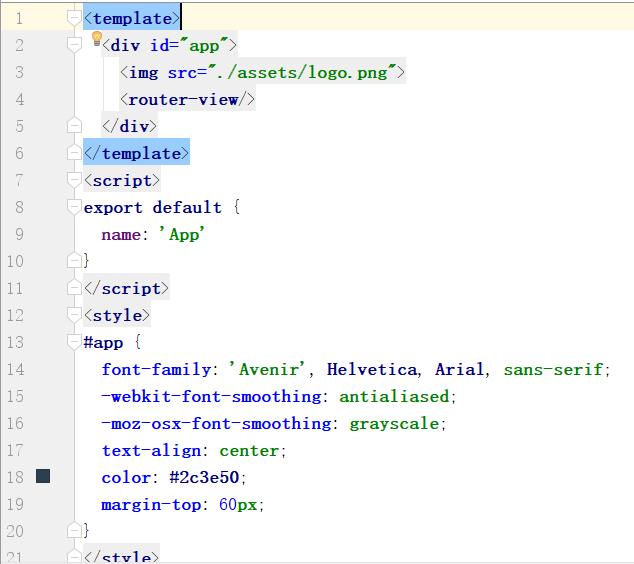Click the export default statement
This screenshot has height=564, width=634.
click(153, 207)
